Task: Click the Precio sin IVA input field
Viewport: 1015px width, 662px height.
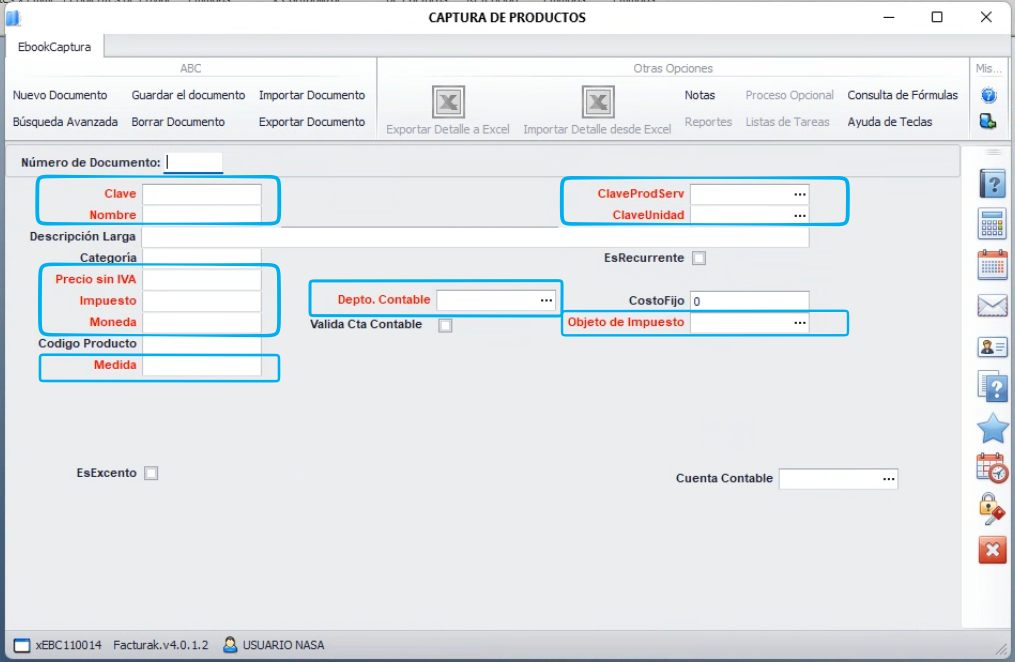Action: [202, 280]
